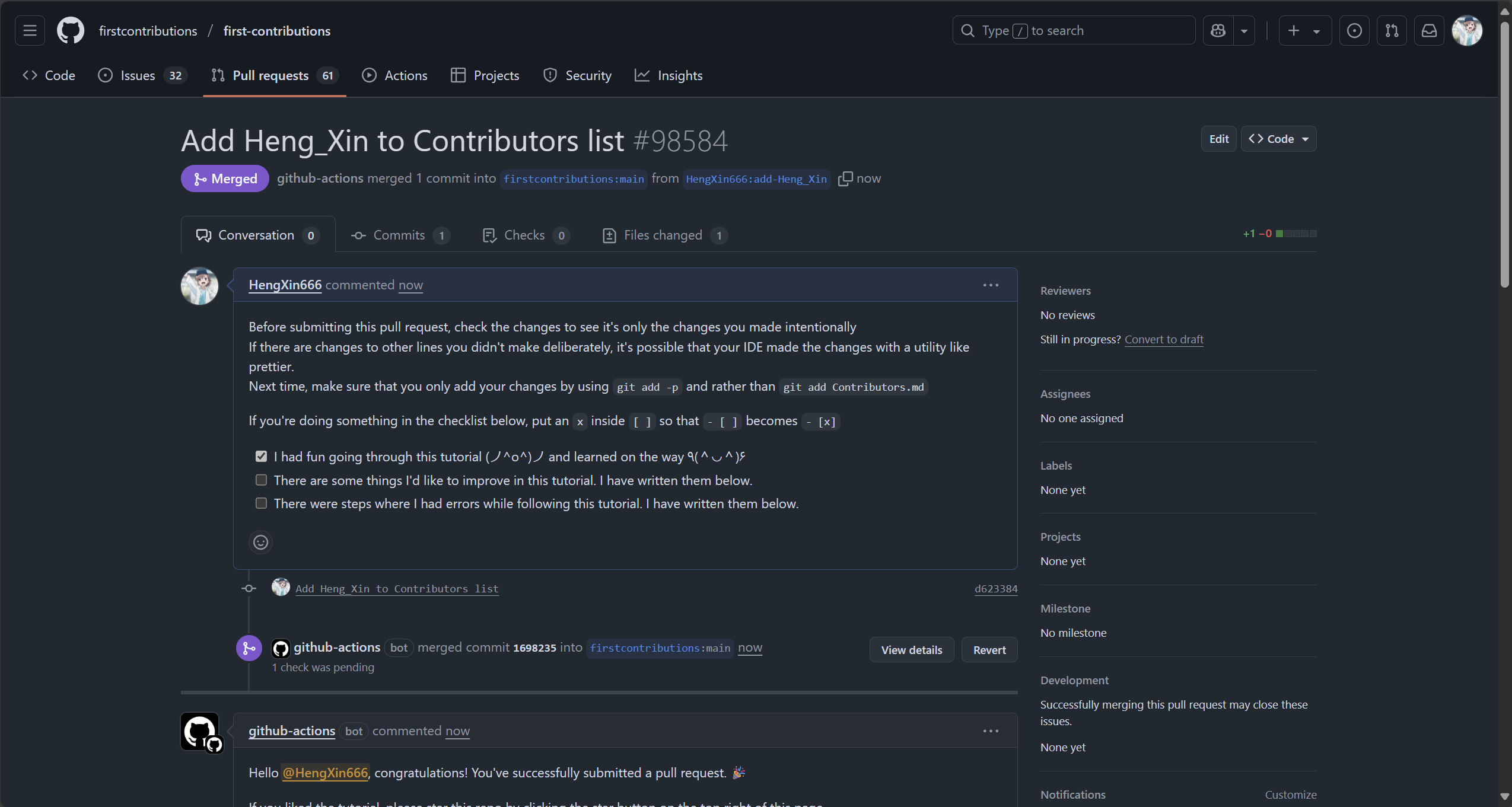Image resolution: width=1512 pixels, height=807 pixels.
Task: Copy the head branch name icon
Action: (845, 178)
